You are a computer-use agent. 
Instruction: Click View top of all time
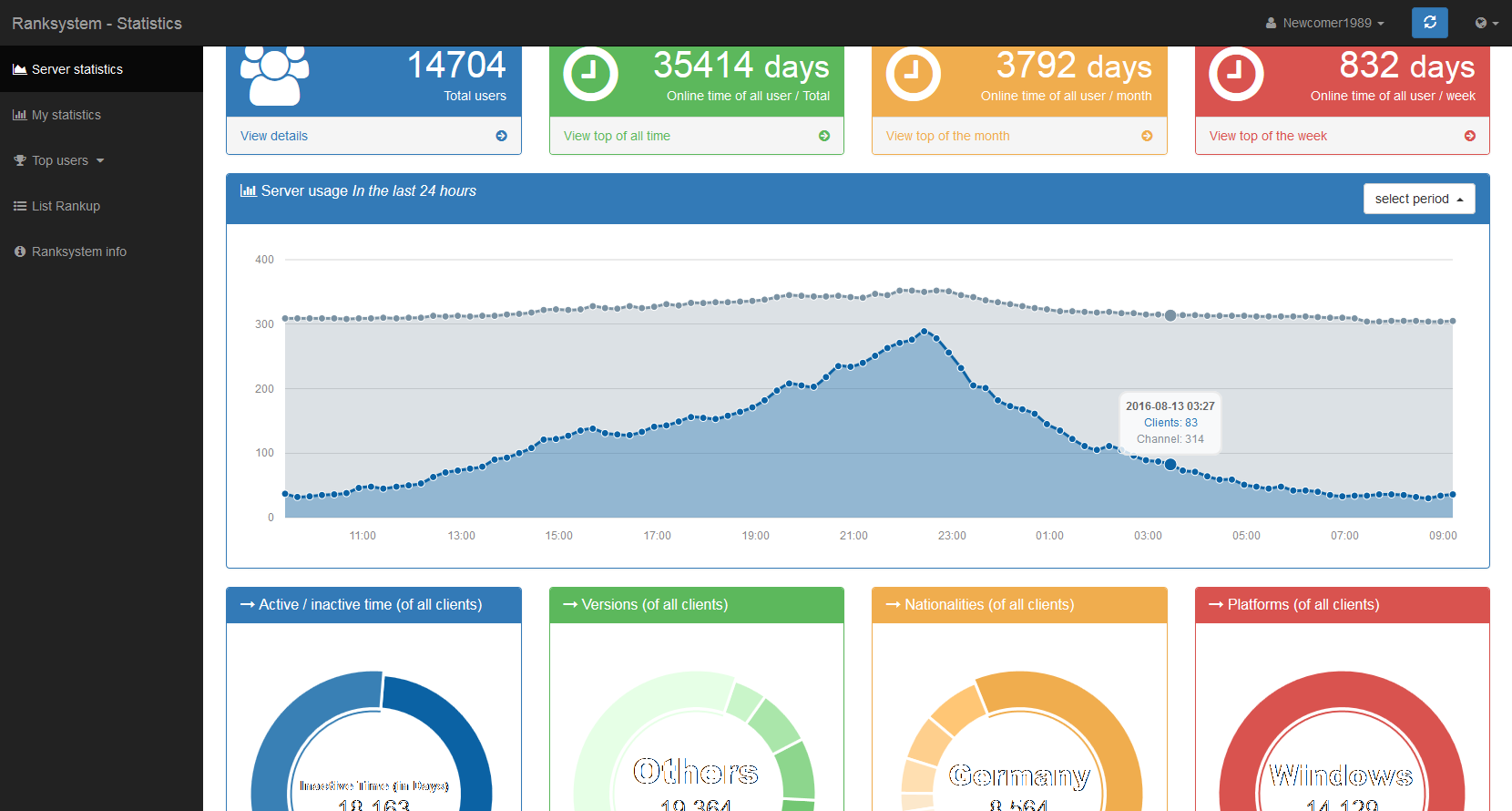(617, 136)
